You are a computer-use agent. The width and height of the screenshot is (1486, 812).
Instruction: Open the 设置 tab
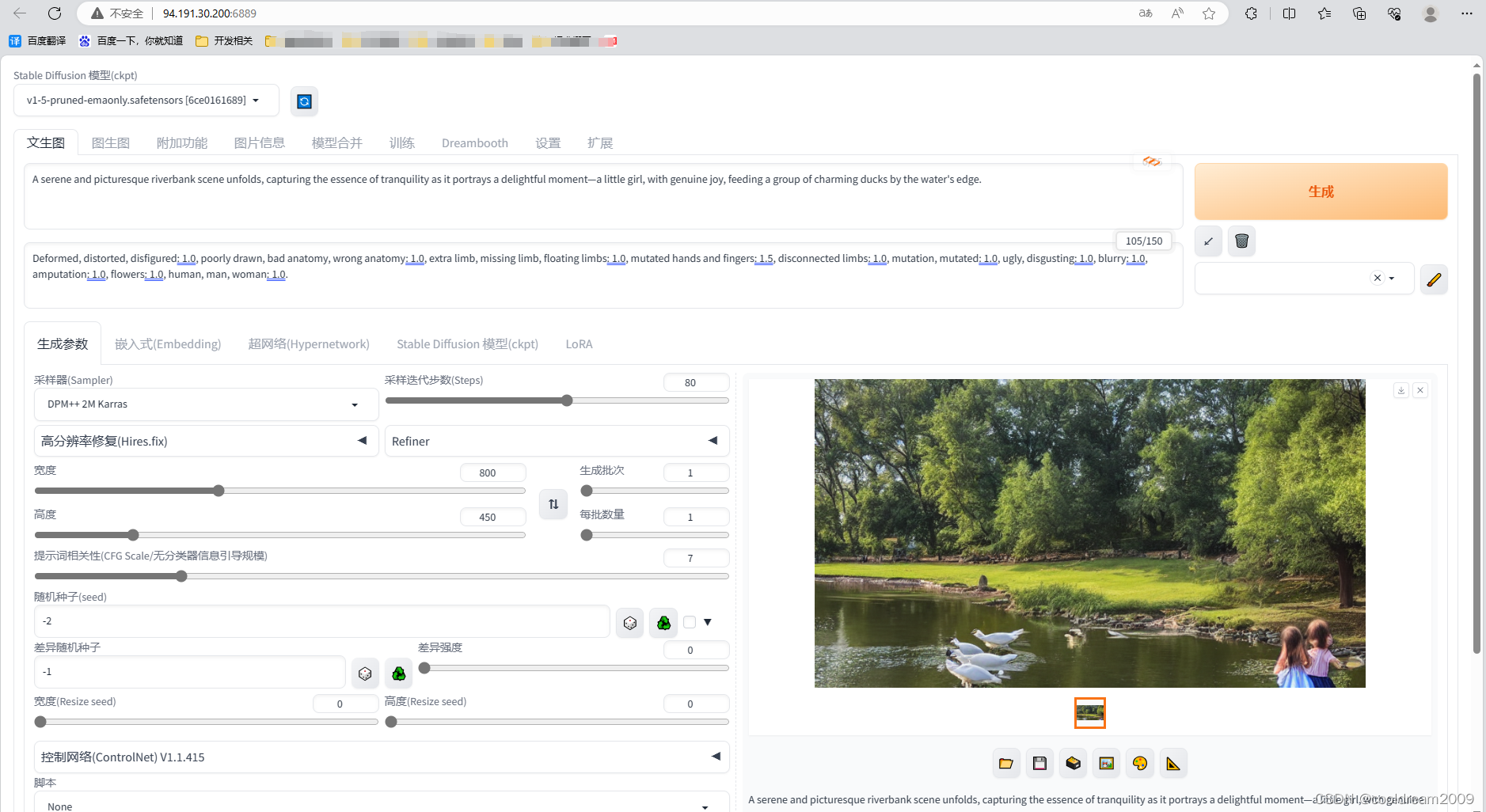tap(548, 143)
